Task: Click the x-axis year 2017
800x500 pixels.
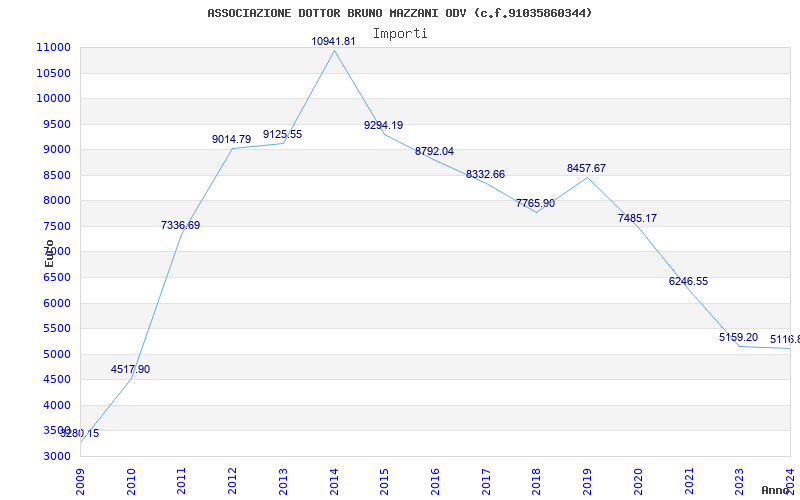Action: 486,482
